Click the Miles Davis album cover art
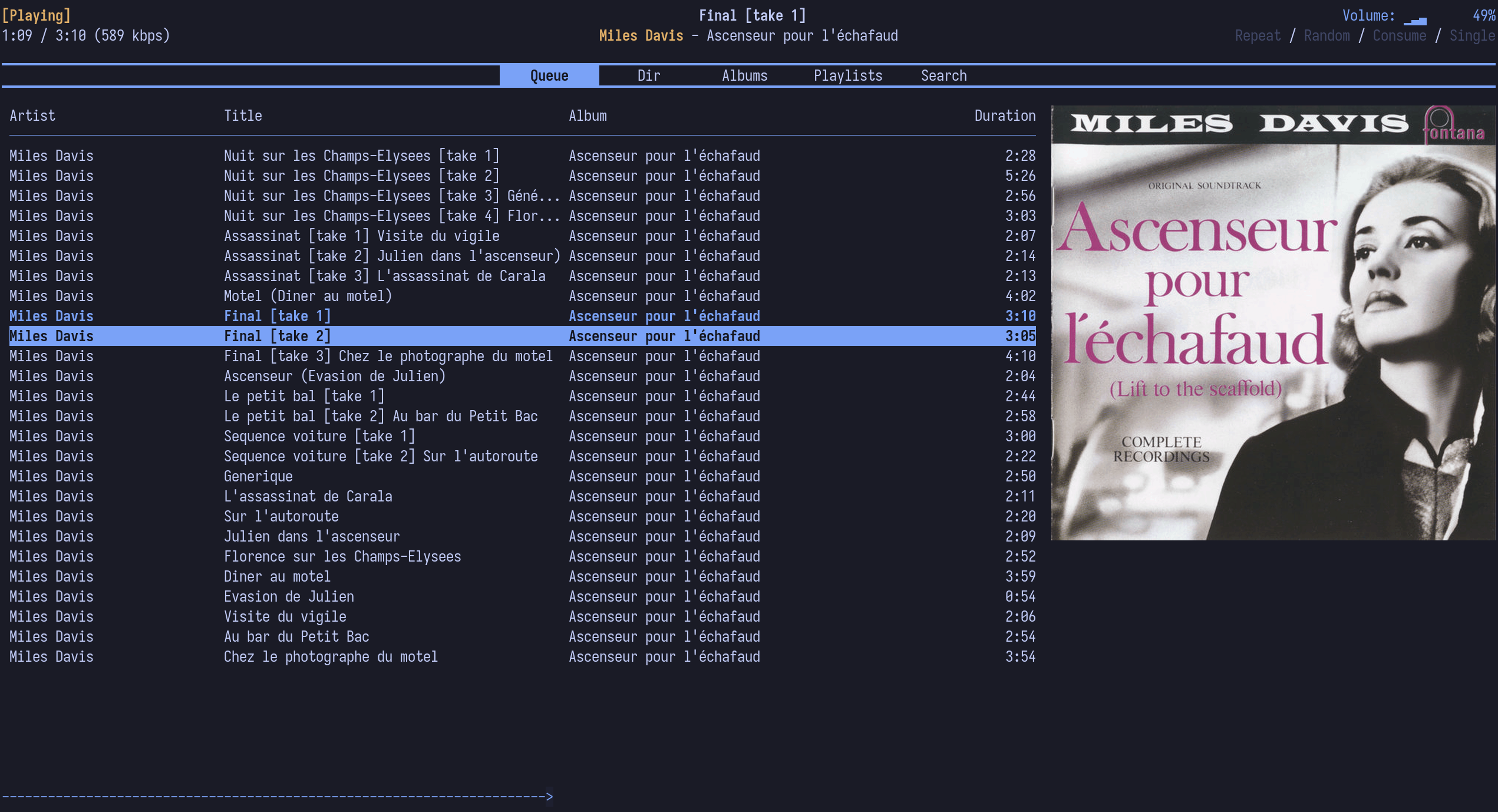The image size is (1498, 812). (x=1273, y=323)
